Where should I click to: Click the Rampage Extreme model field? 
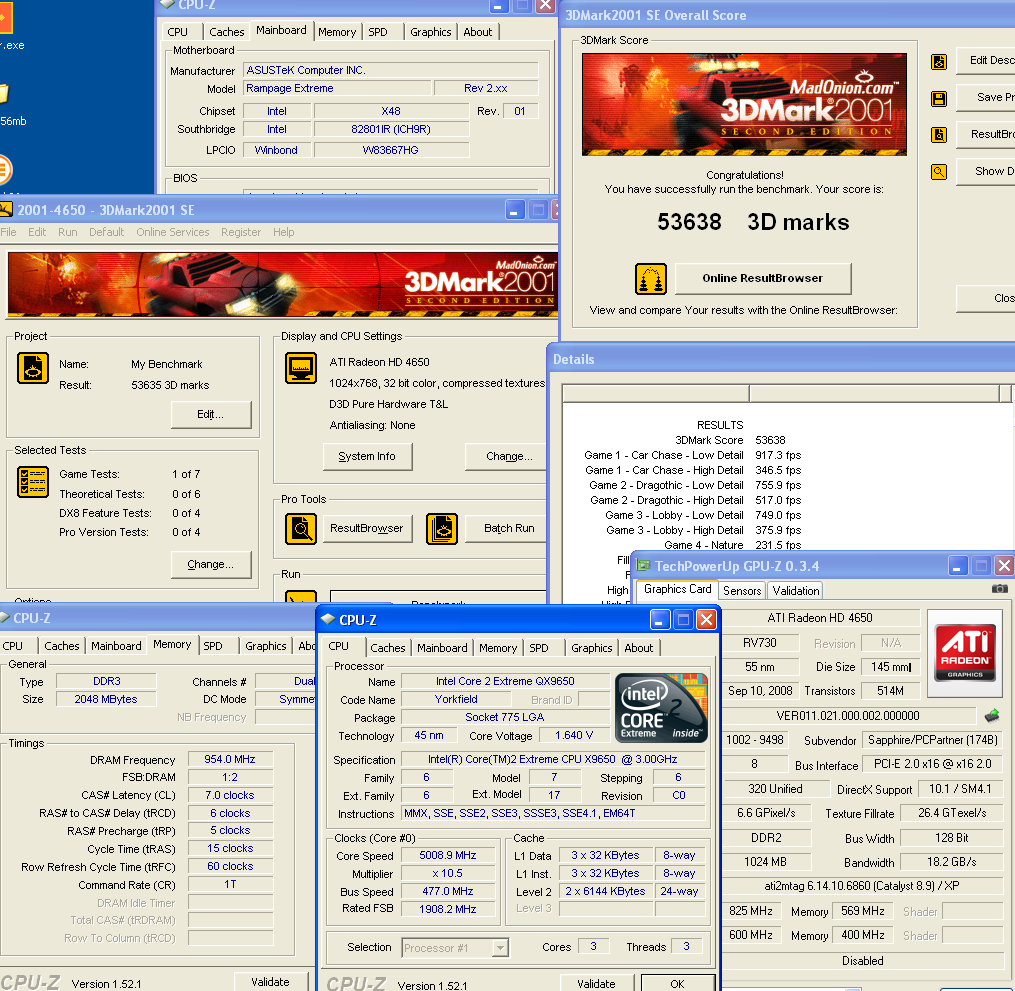337,88
